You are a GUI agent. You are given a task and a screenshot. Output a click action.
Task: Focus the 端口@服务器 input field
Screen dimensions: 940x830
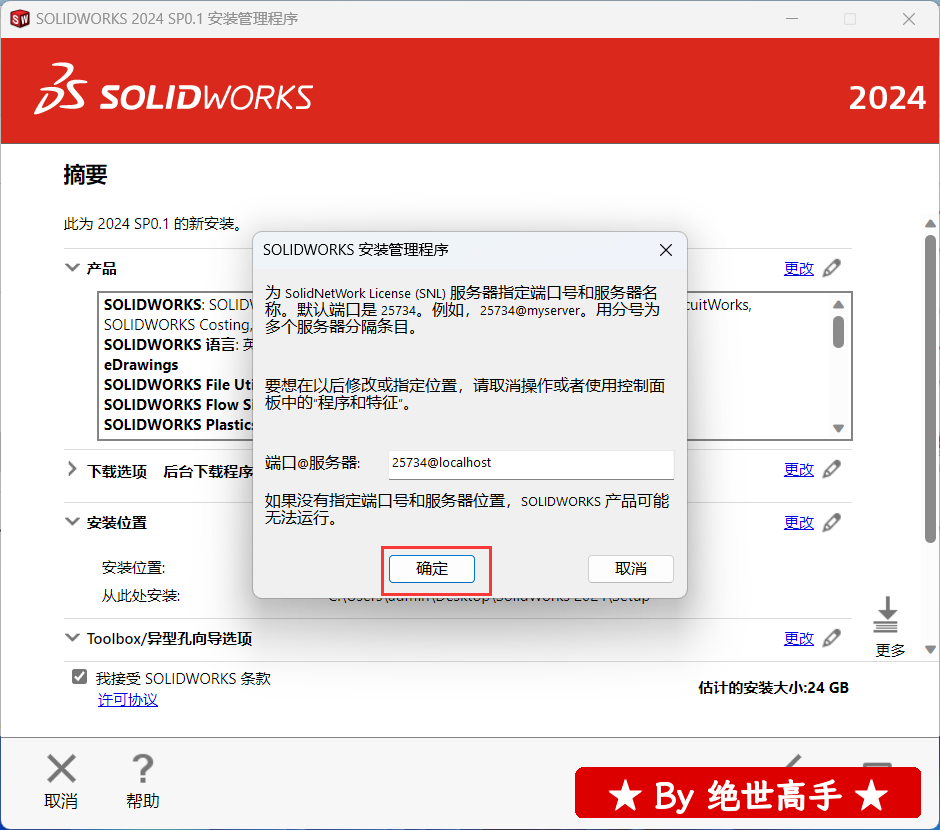tap(531, 463)
